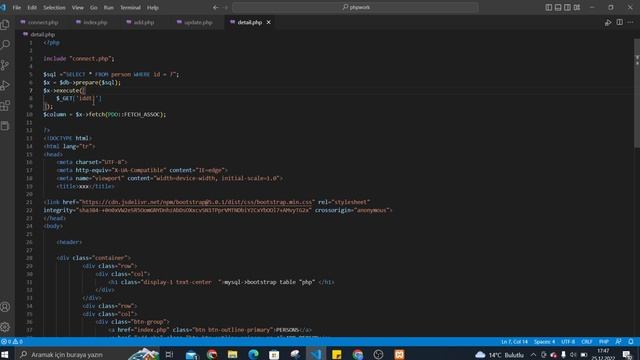Viewport: 640px width, 360px height.
Task: Open the Edit menu
Action: 32,7
